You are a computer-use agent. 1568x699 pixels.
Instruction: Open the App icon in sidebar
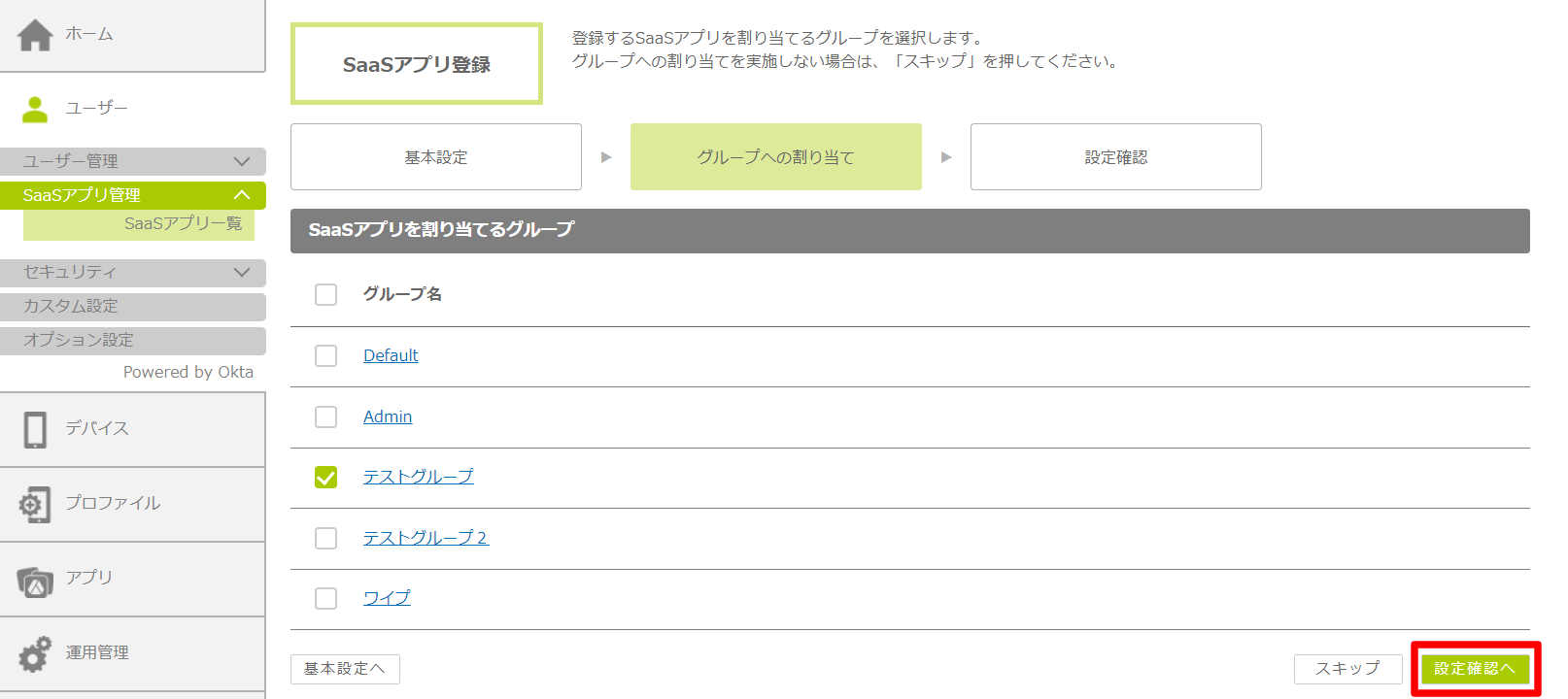point(35,581)
